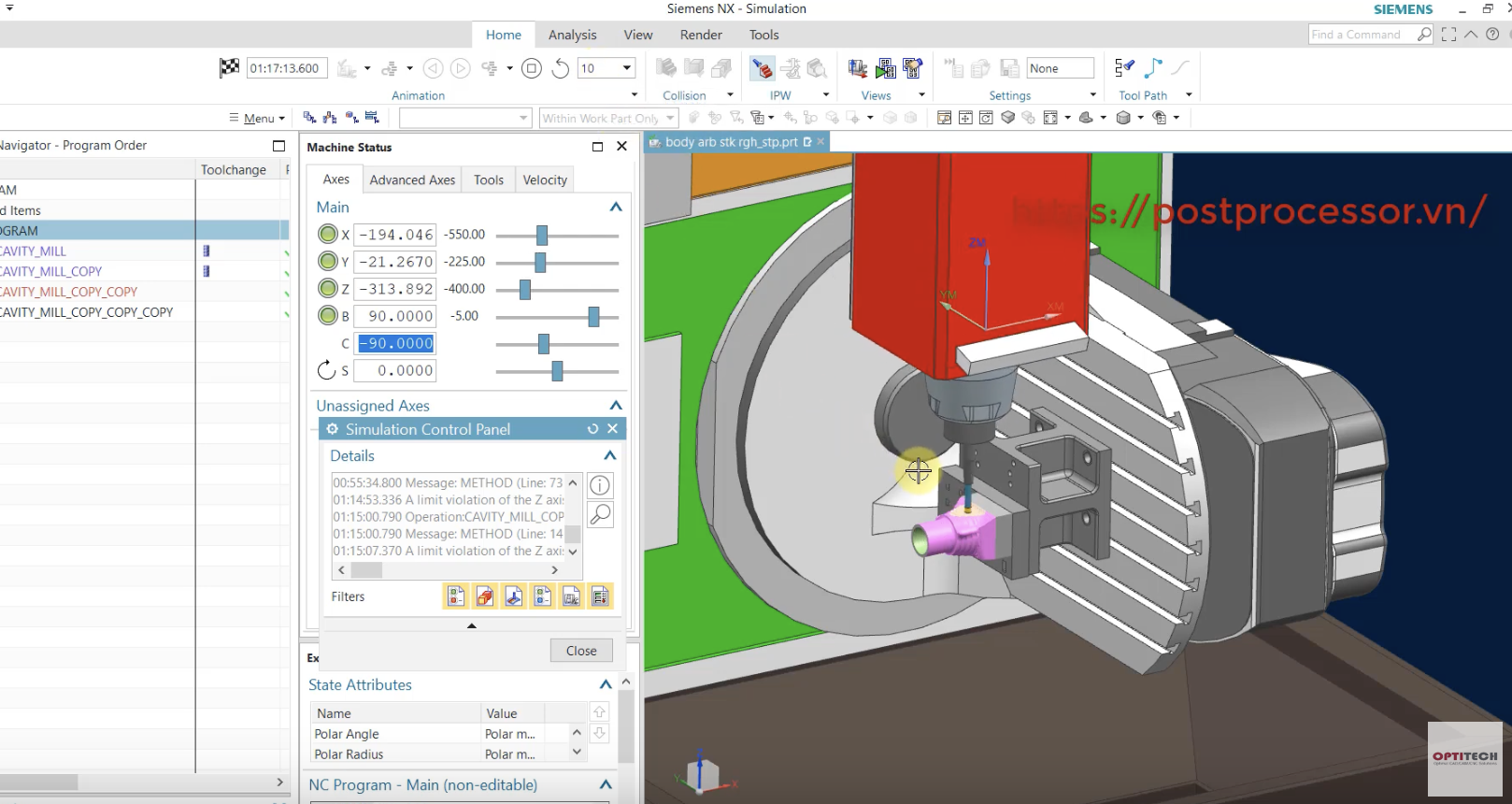Toggle the fifth Filters machine icon

[x=571, y=596]
